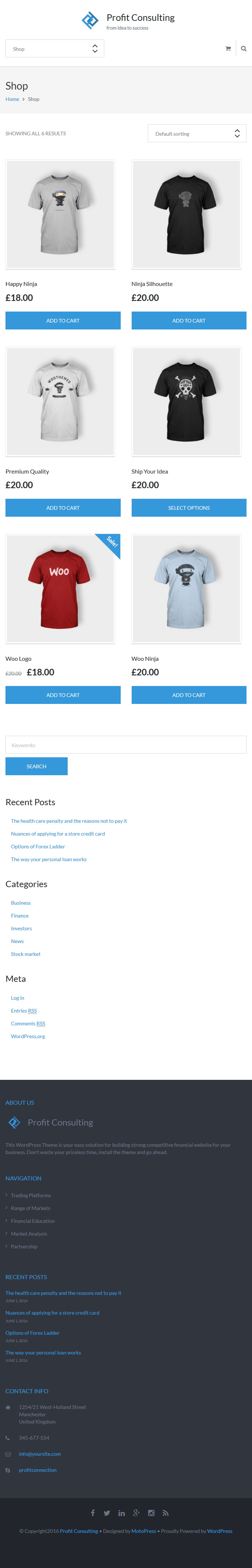Open the Twitter footer icon
The image size is (252, 1568).
(107, 1513)
